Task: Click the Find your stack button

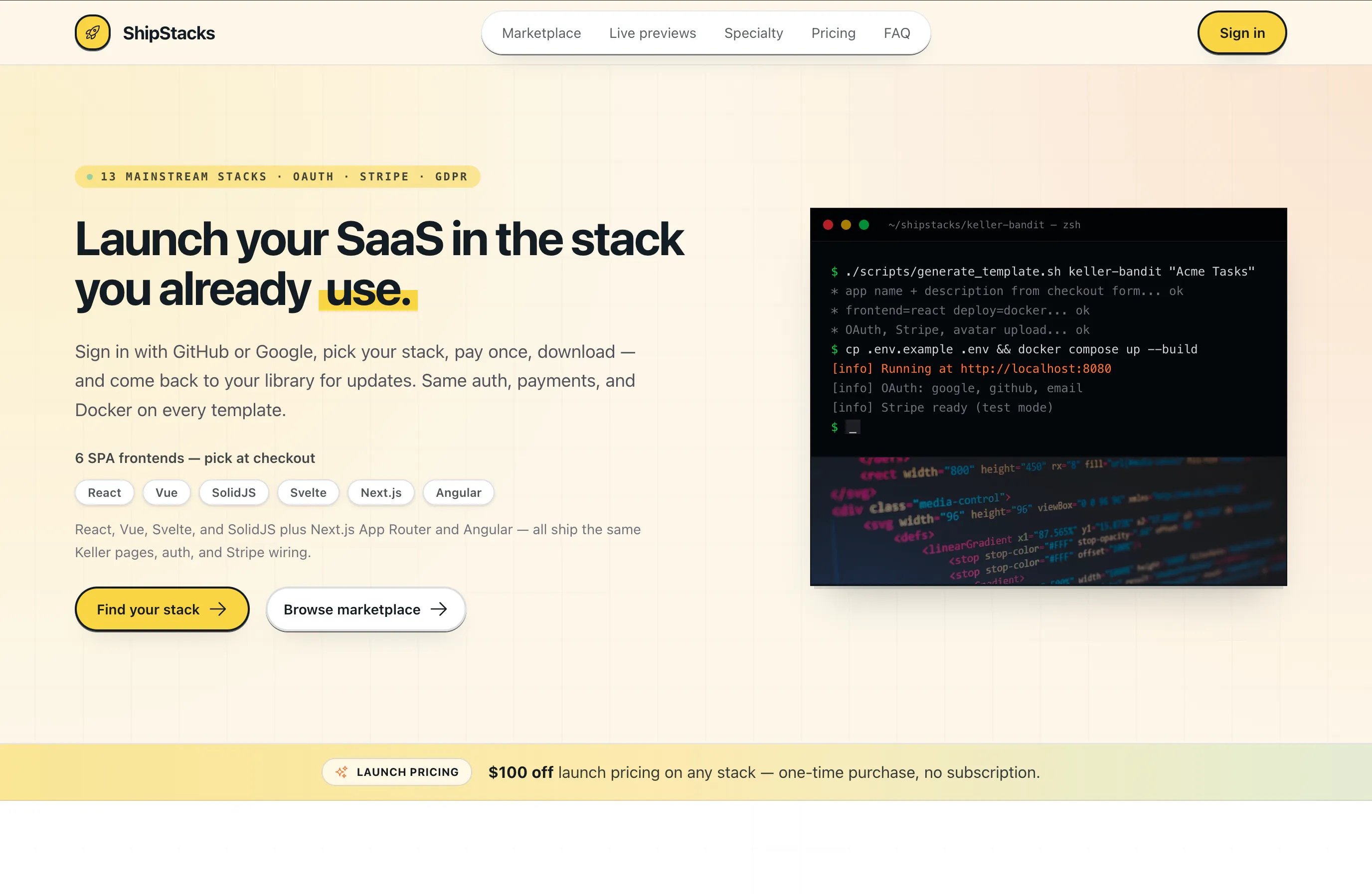Action: point(162,609)
